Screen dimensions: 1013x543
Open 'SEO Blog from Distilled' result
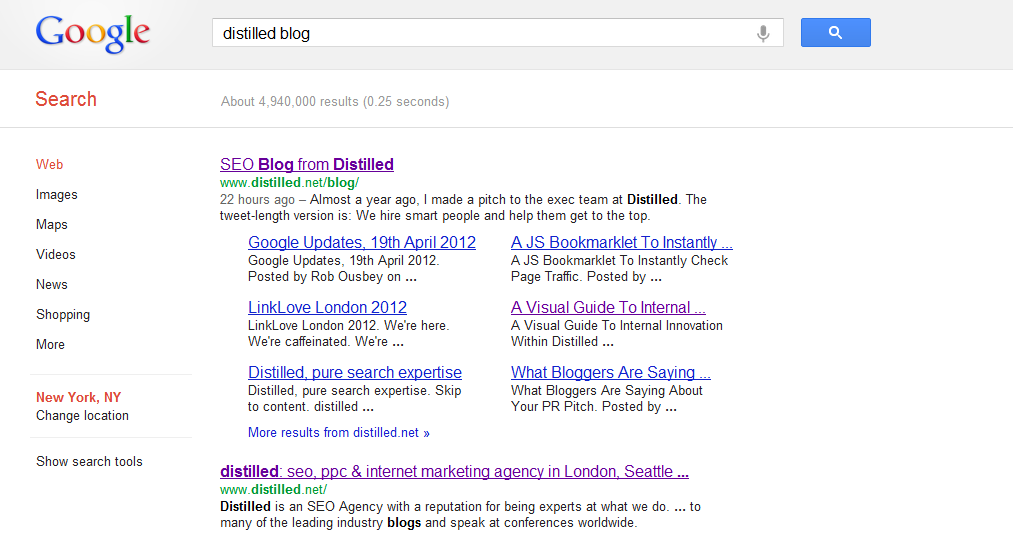307,164
